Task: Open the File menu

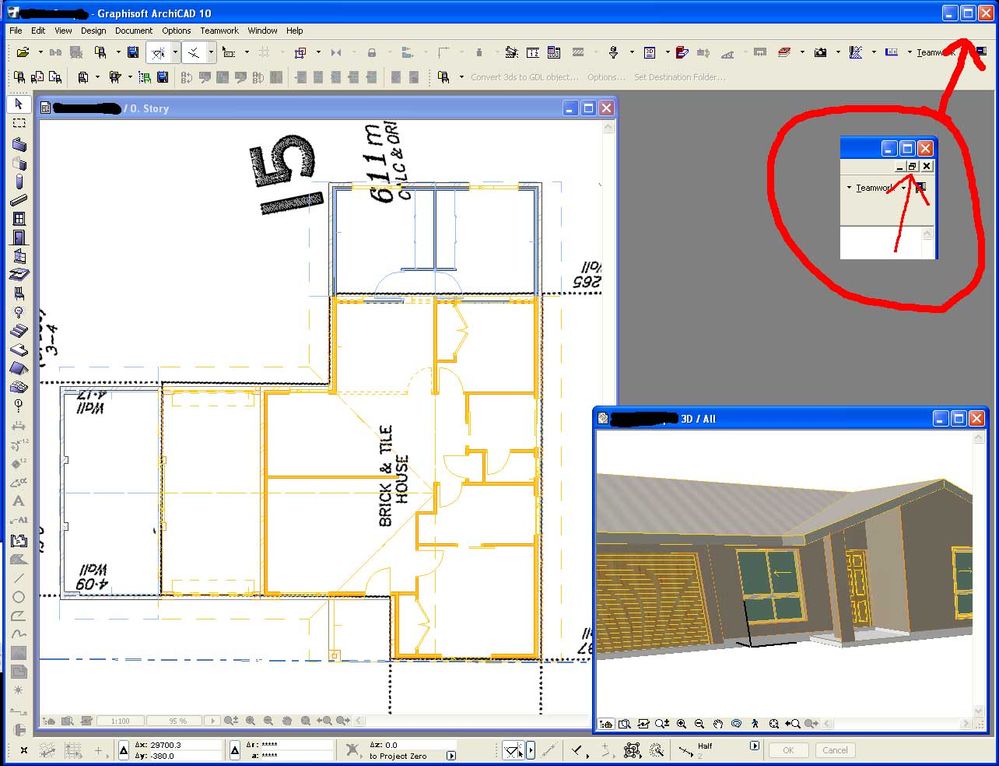Action: [x=16, y=31]
